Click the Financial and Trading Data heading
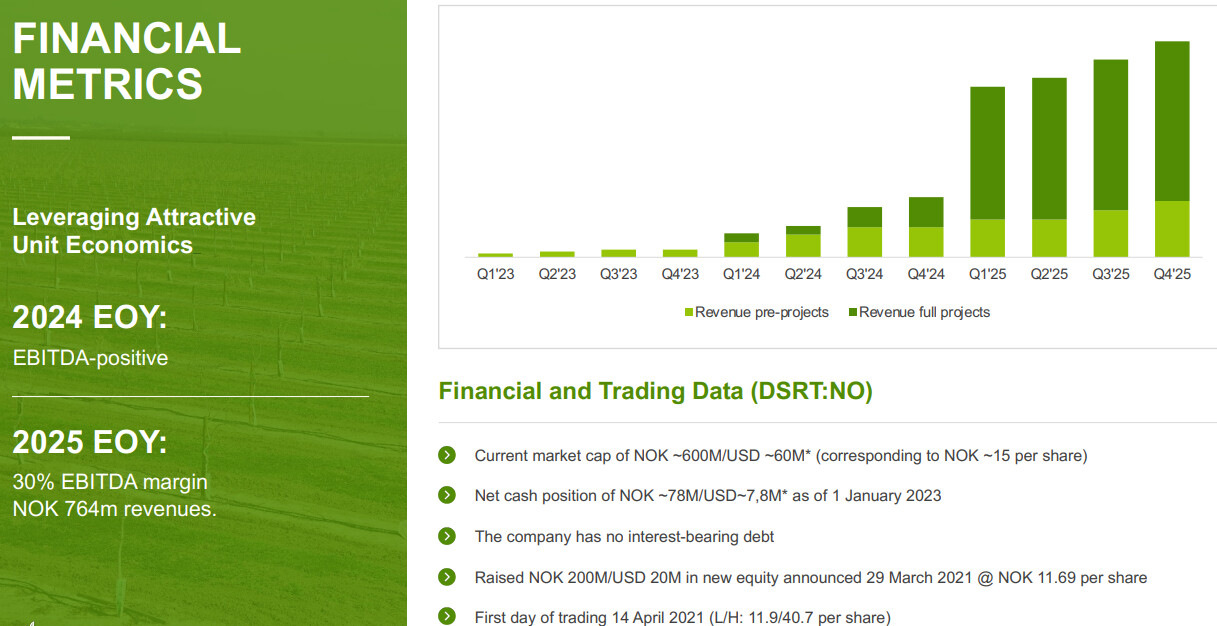The width and height of the screenshot is (1217, 626). point(656,391)
